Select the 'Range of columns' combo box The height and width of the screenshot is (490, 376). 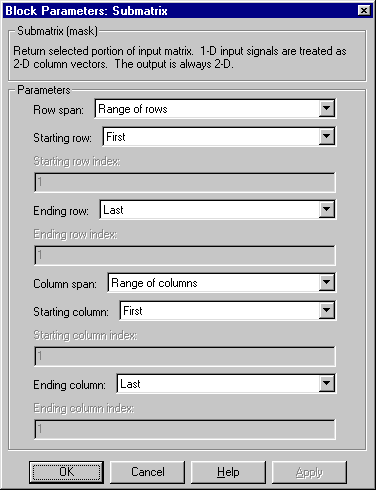[x=222, y=283]
